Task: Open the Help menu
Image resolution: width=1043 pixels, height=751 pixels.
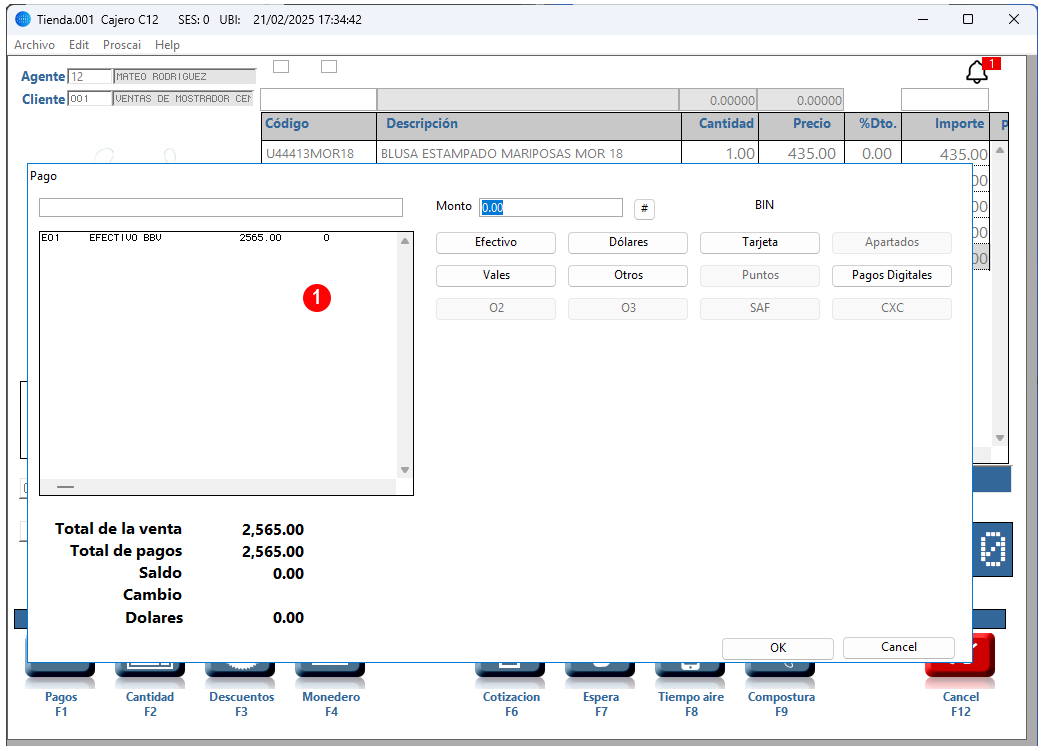Action: tap(167, 45)
